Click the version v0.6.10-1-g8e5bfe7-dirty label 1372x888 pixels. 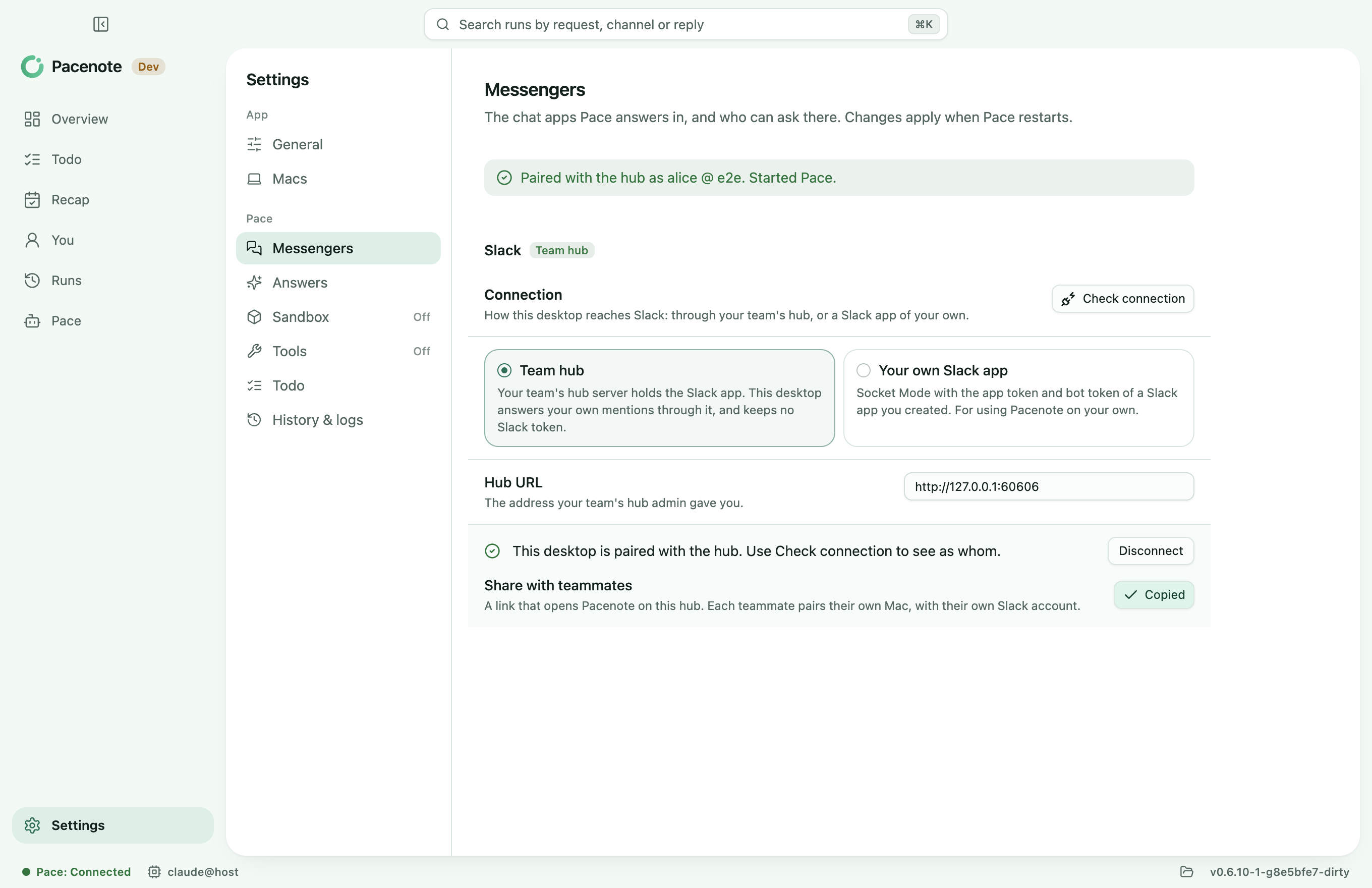1279,872
